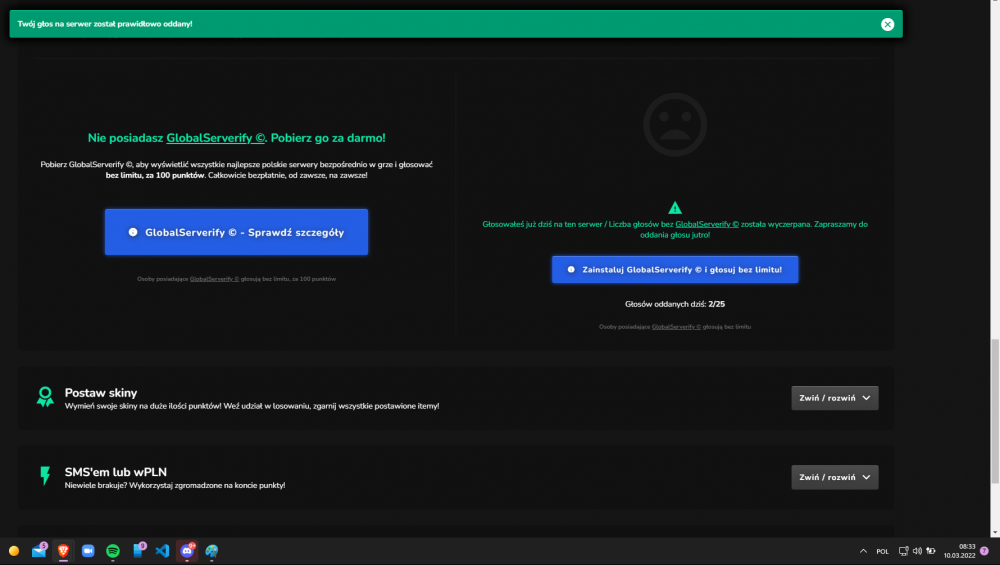The image size is (1000, 565).
Task: Show hidden system tray icons
Action: pyautogui.click(x=863, y=551)
